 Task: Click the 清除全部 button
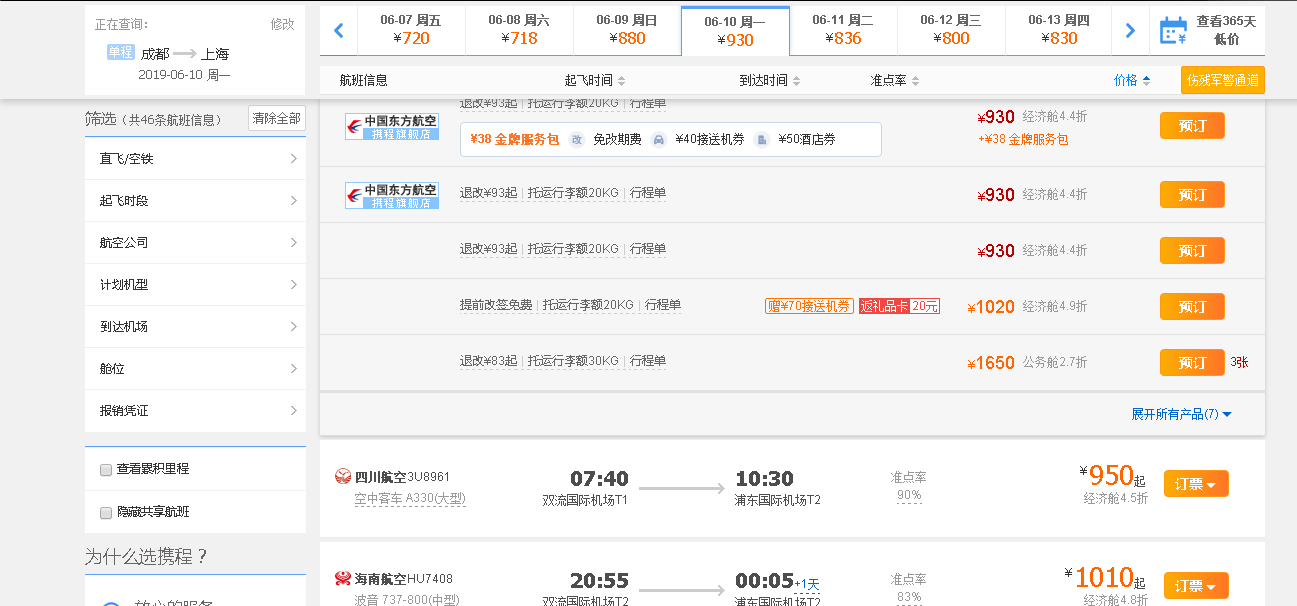pyautogui.click(x=277, y=118)
